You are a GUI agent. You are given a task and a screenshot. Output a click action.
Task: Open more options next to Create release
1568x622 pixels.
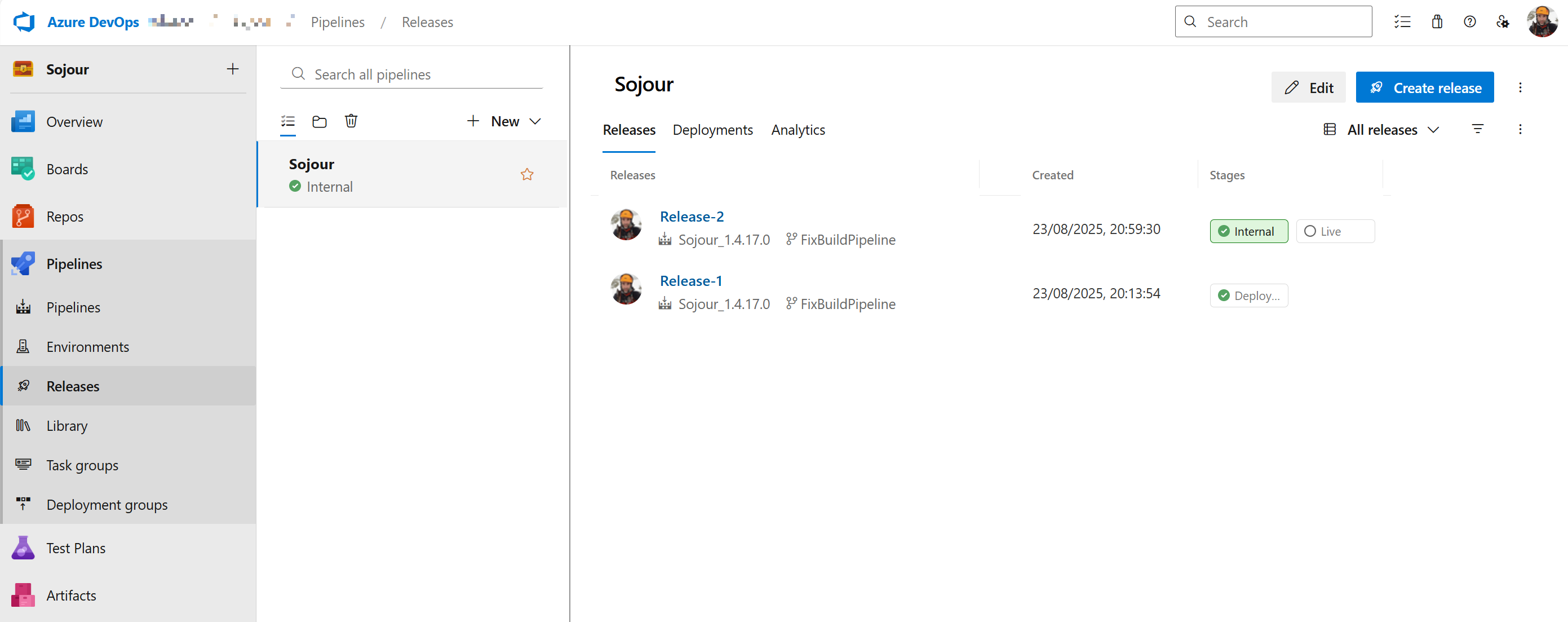[x=1520, y=87]
